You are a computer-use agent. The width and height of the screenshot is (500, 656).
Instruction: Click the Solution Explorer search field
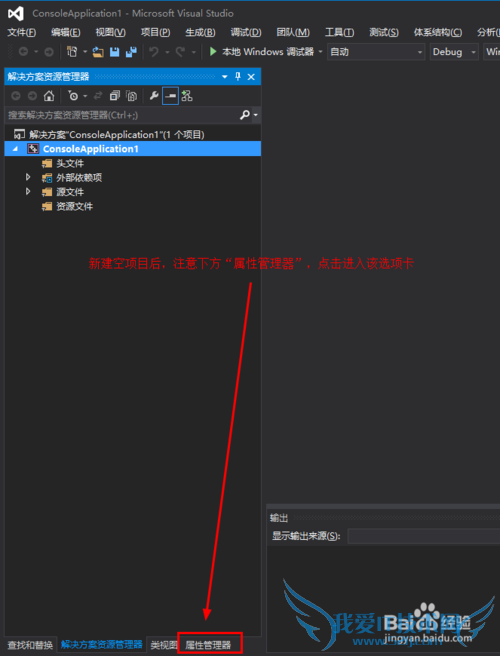(x=121, y=115)
